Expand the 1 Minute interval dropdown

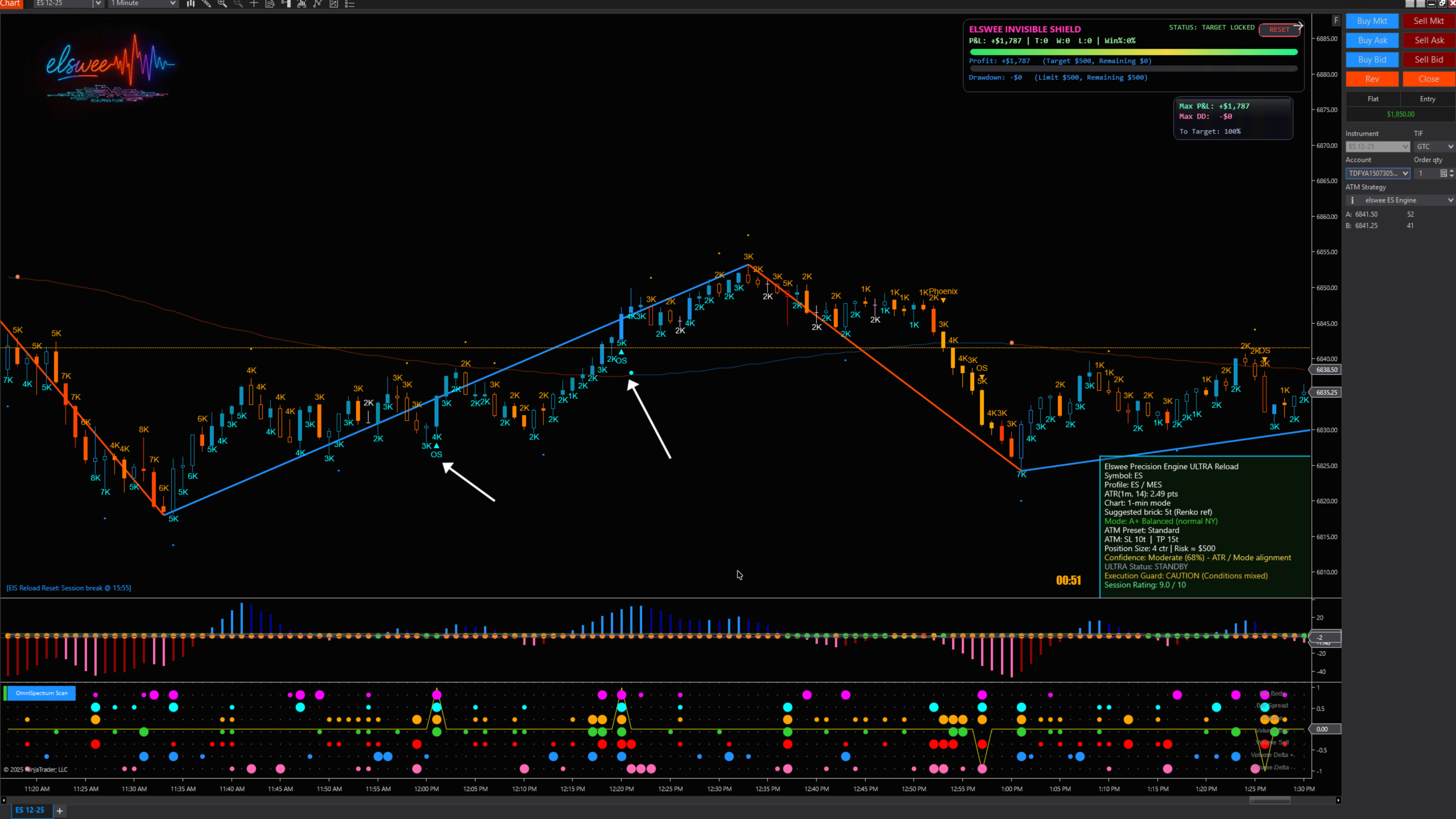172,3
